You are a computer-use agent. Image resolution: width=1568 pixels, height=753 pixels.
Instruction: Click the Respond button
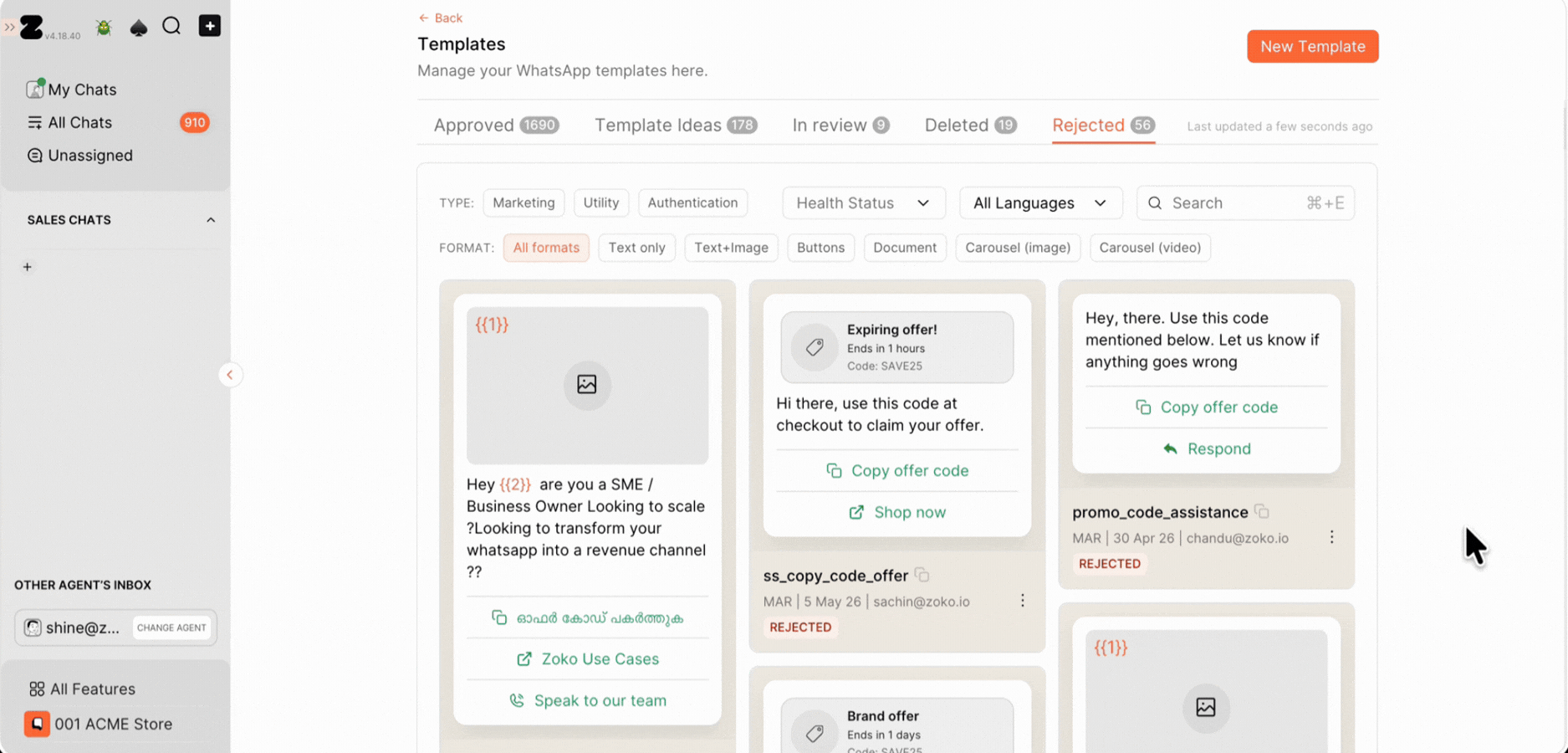[1206, 449]
